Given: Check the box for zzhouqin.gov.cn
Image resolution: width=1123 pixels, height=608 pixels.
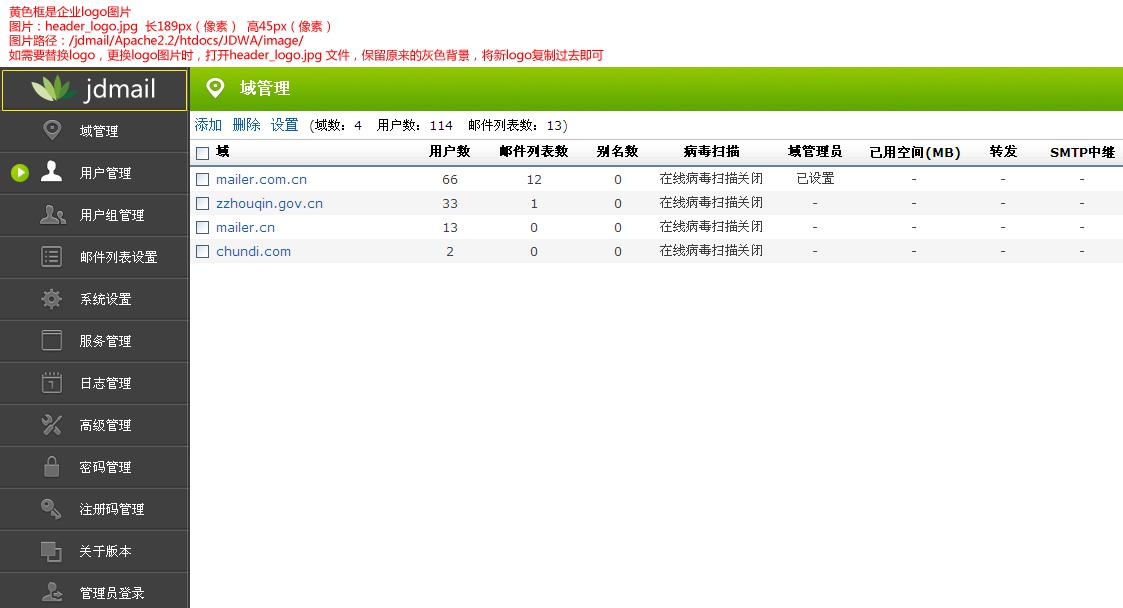Looking at the screenshot, I should pos(203,203).
